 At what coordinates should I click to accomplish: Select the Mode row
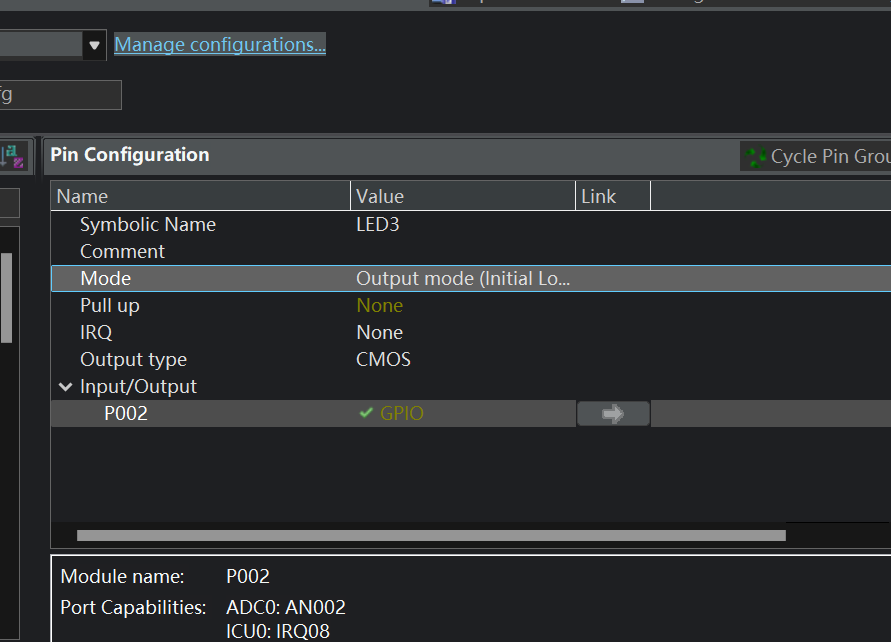click(471, 278)
